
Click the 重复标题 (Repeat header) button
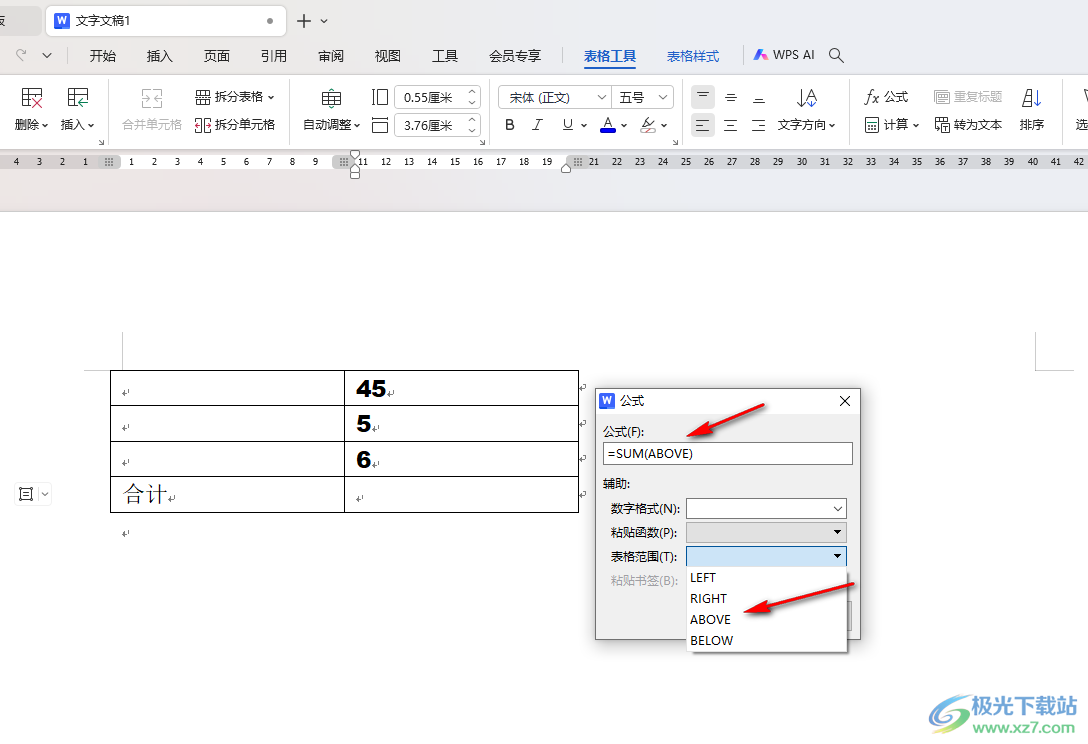pos(968,96)
